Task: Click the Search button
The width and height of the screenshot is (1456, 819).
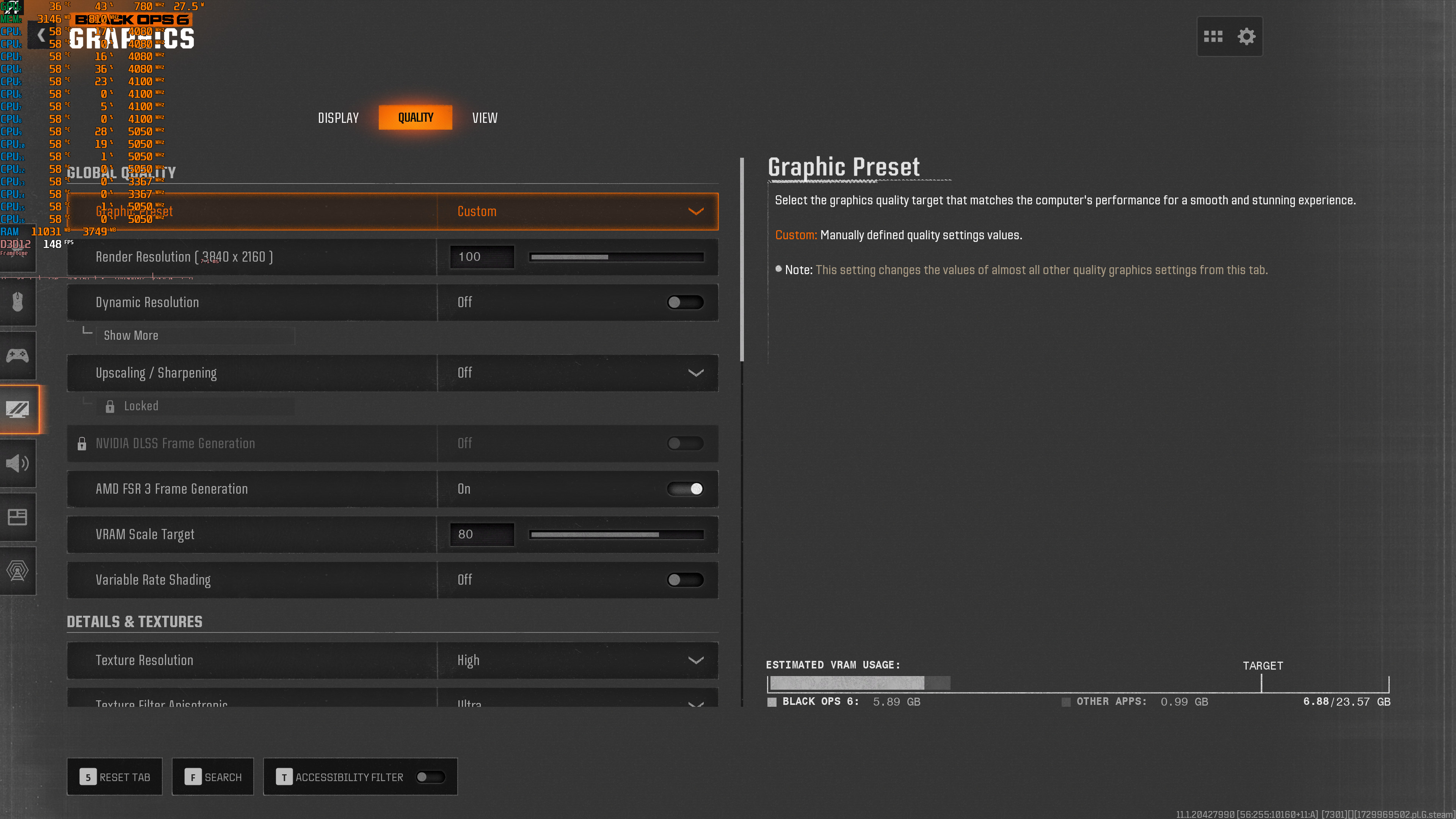Action: [213, 777]
